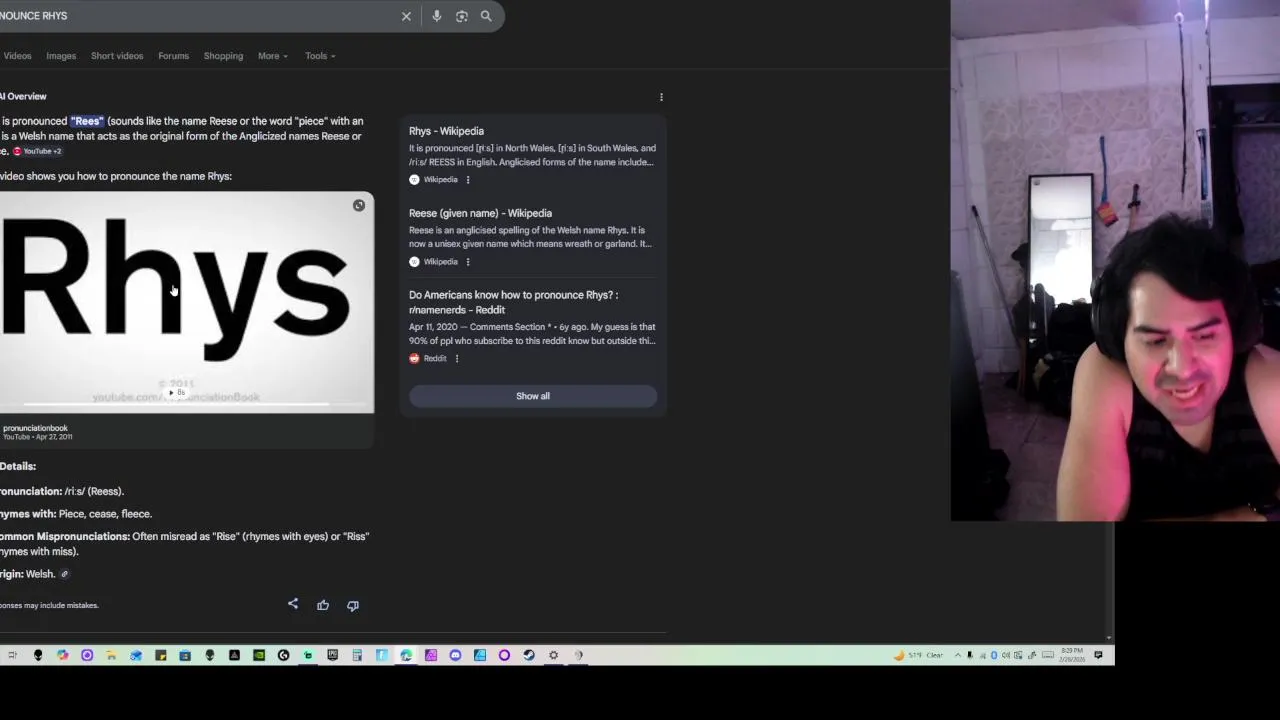The image size is (1280, 720).
Task: Show hidden system tray icons chevron
Action: tap(958, 655)
